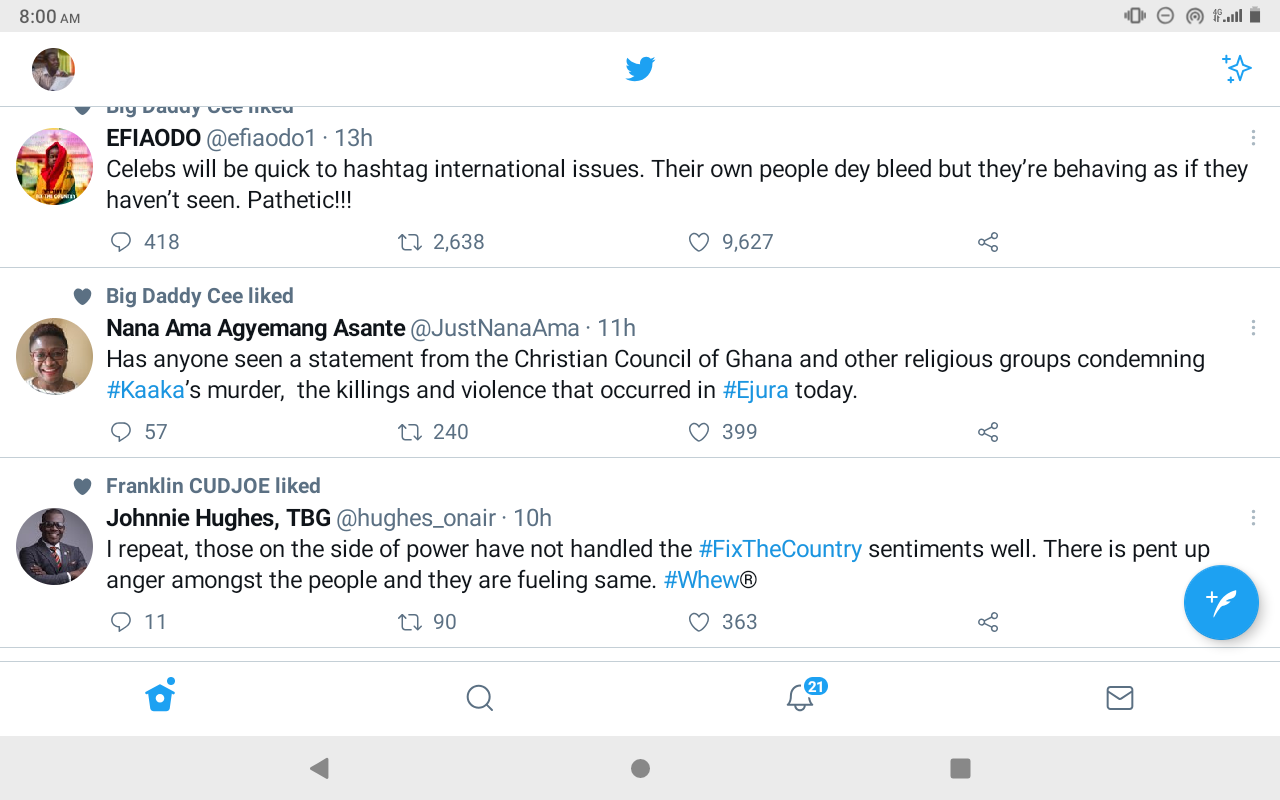Open the profile picture in the top bar
The height and width of the screenshot is (800, 1280).
point(54,69)
